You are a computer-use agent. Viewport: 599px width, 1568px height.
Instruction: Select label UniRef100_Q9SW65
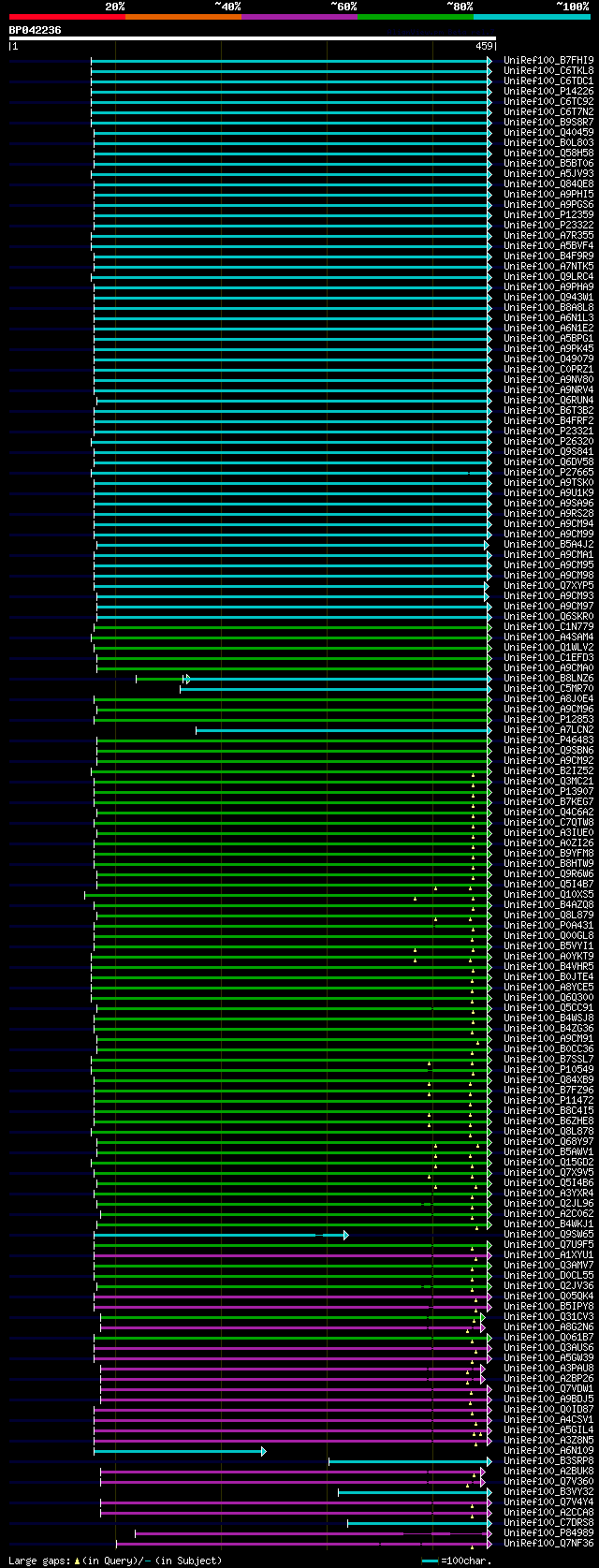click(x=548, y=1234)
